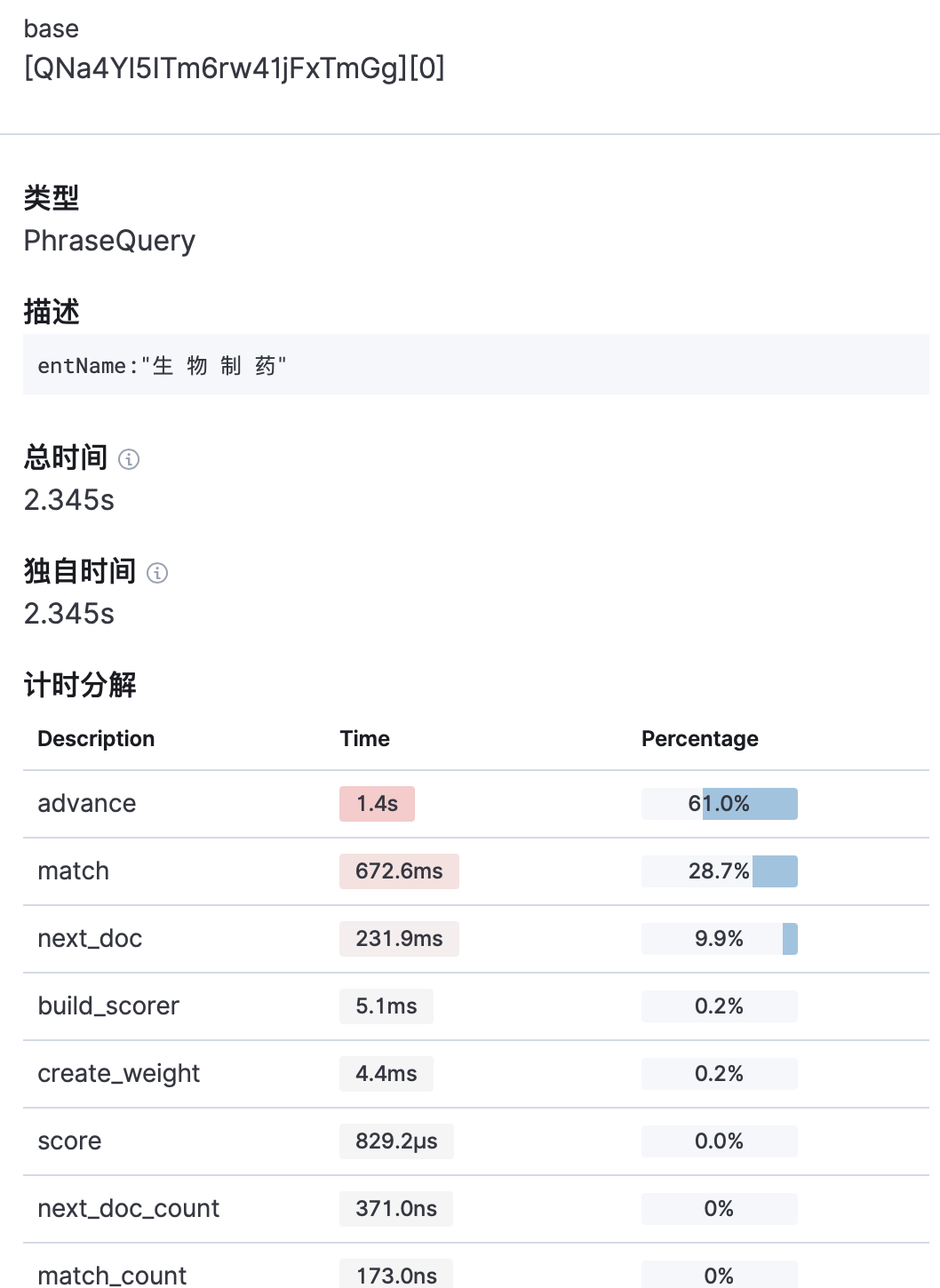
Task: Click the advance 1.4s time badge
Action: pyautogui.click(x=377, y=804)
